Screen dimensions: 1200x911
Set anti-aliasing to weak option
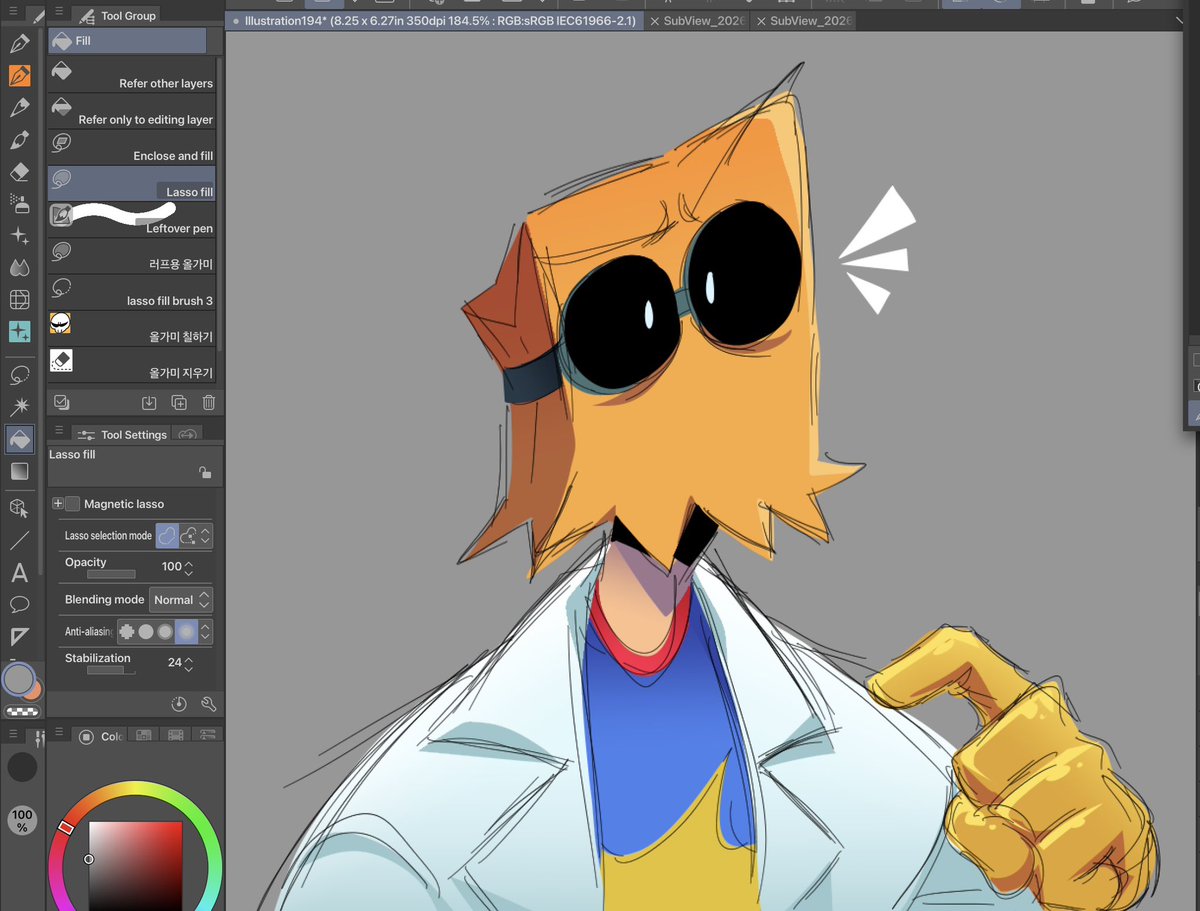point(146,632)
